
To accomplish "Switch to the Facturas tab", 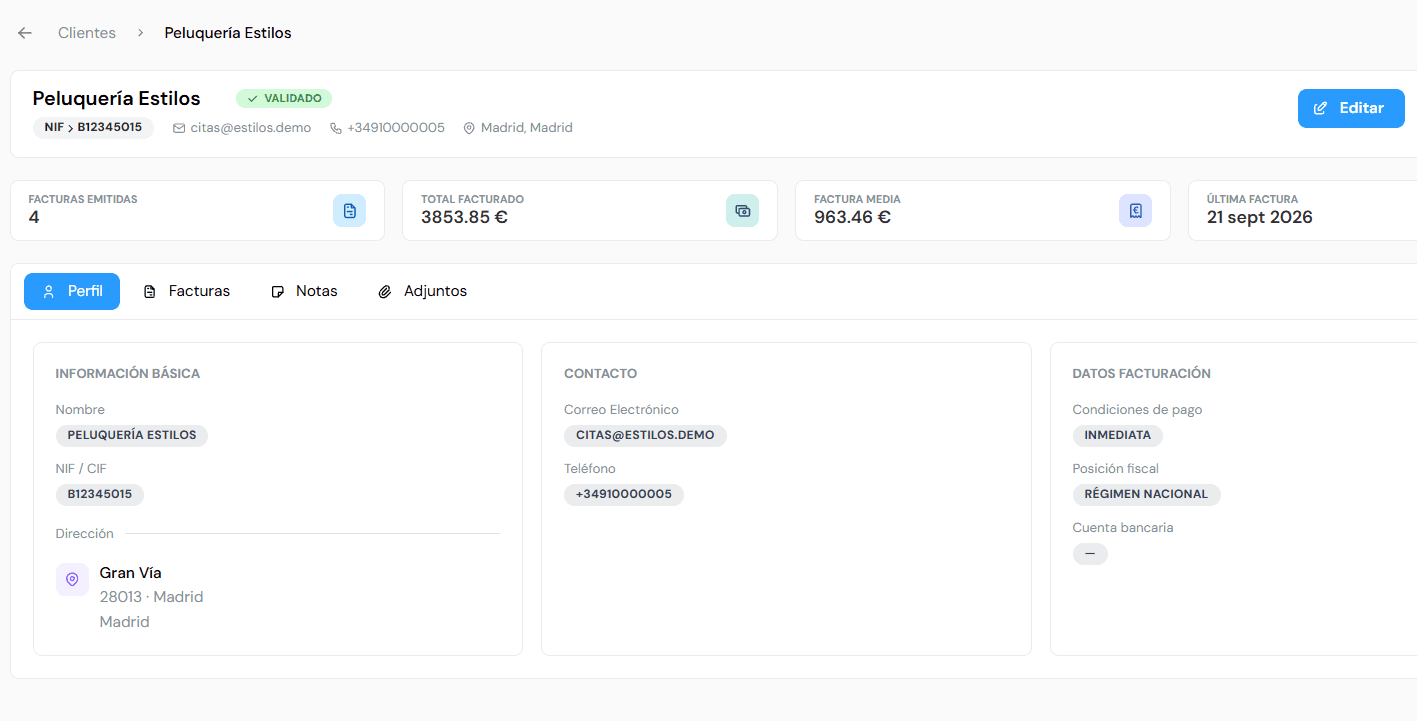I will click(x=187, y=291).
